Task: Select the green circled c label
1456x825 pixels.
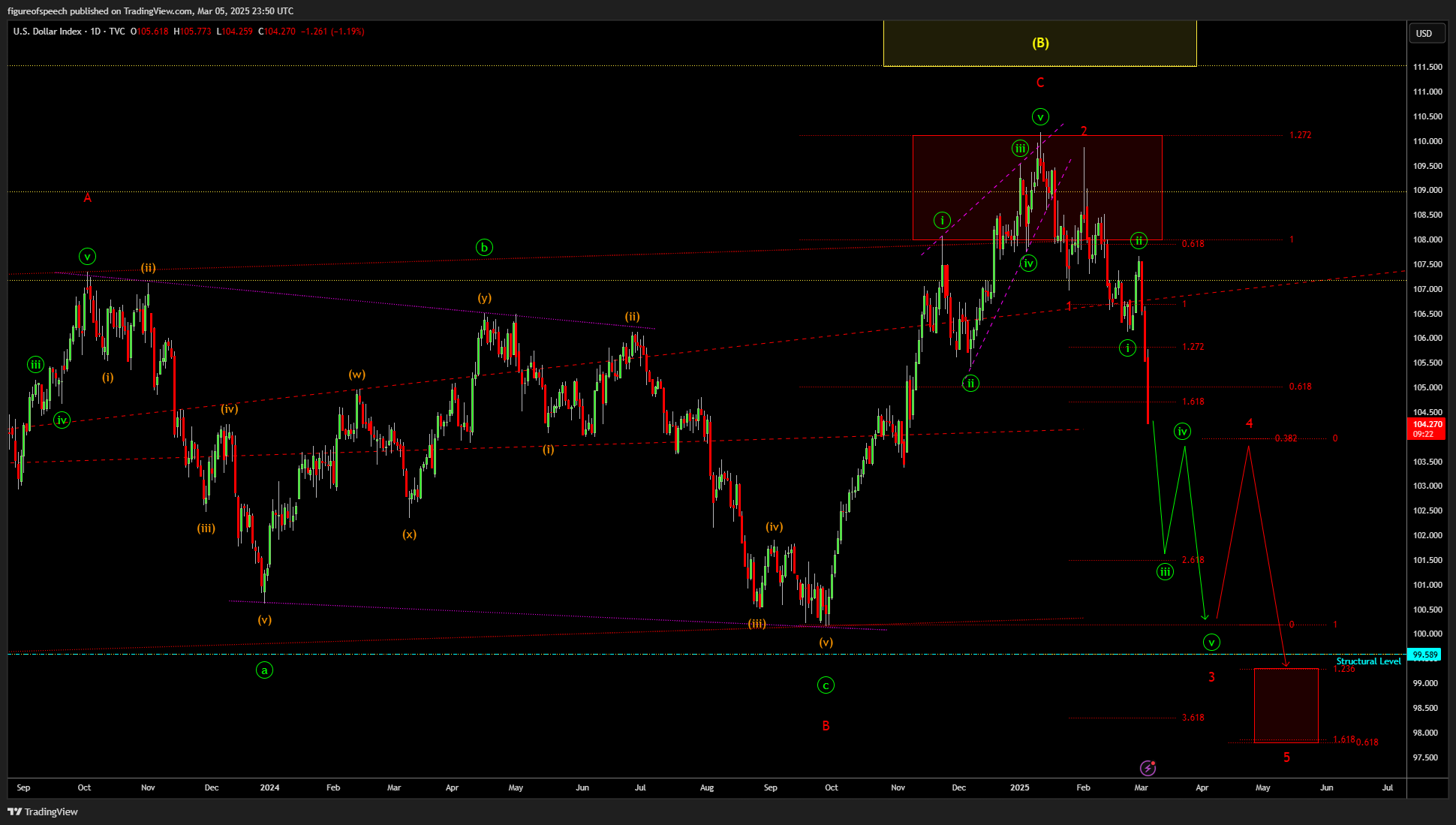Action: [826, 685]
